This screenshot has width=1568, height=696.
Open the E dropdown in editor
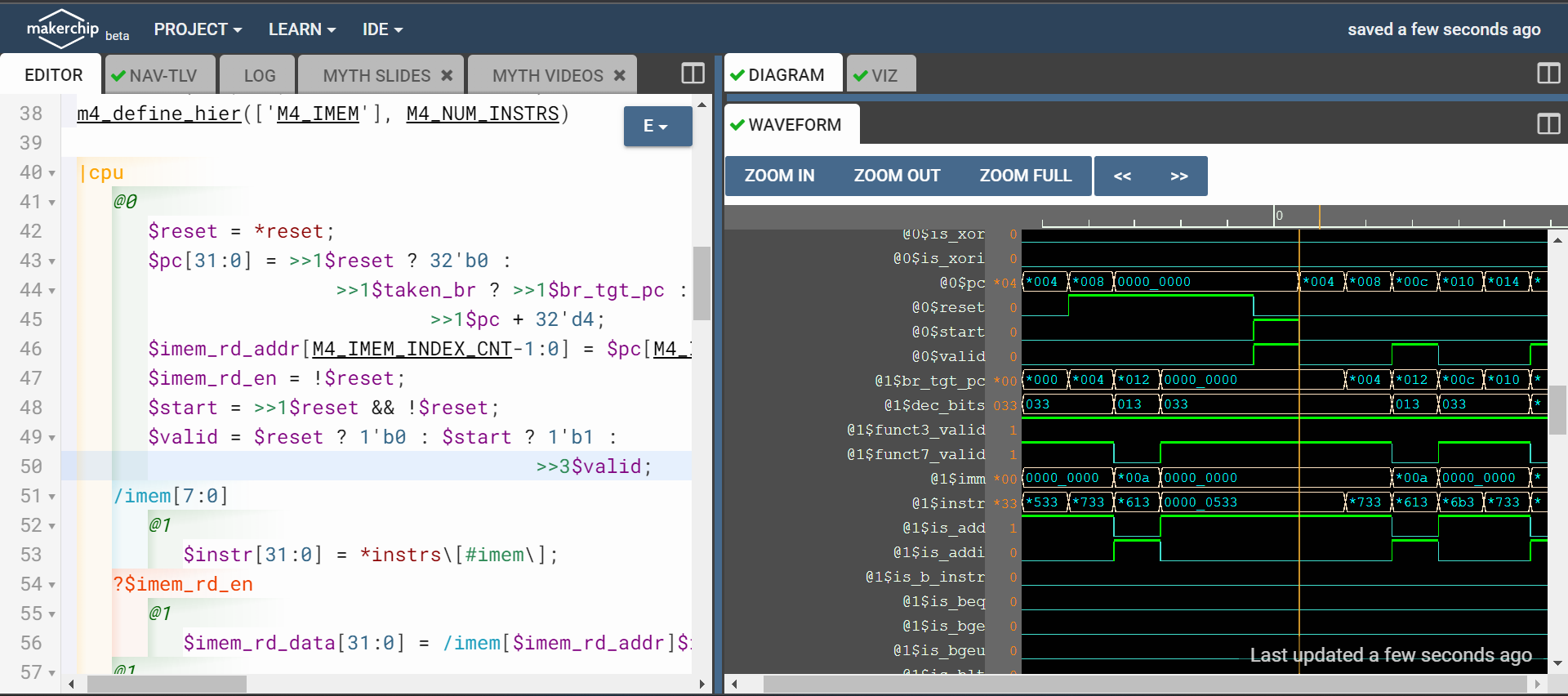(657, 126)
